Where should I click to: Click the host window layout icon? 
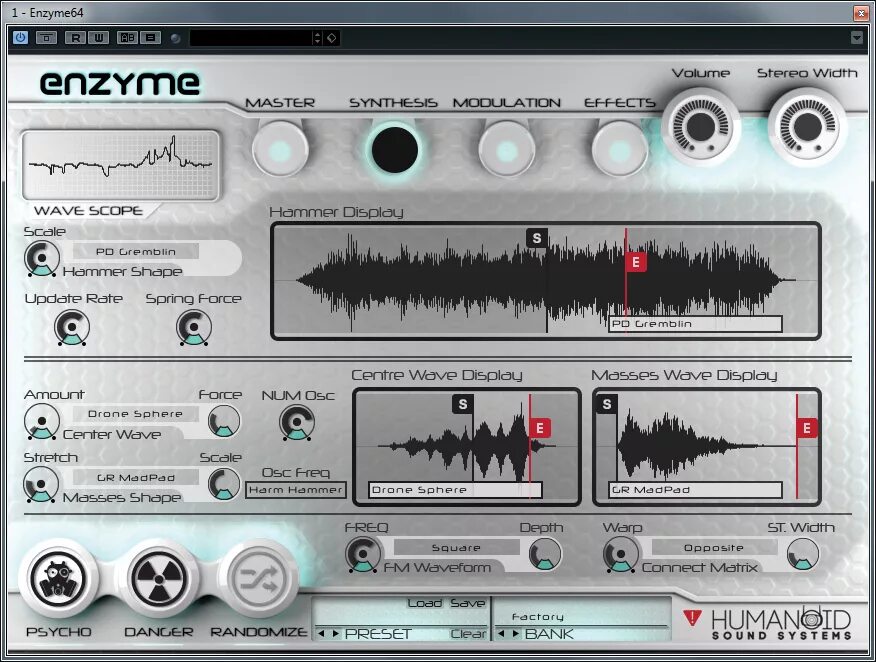(46, 37)
